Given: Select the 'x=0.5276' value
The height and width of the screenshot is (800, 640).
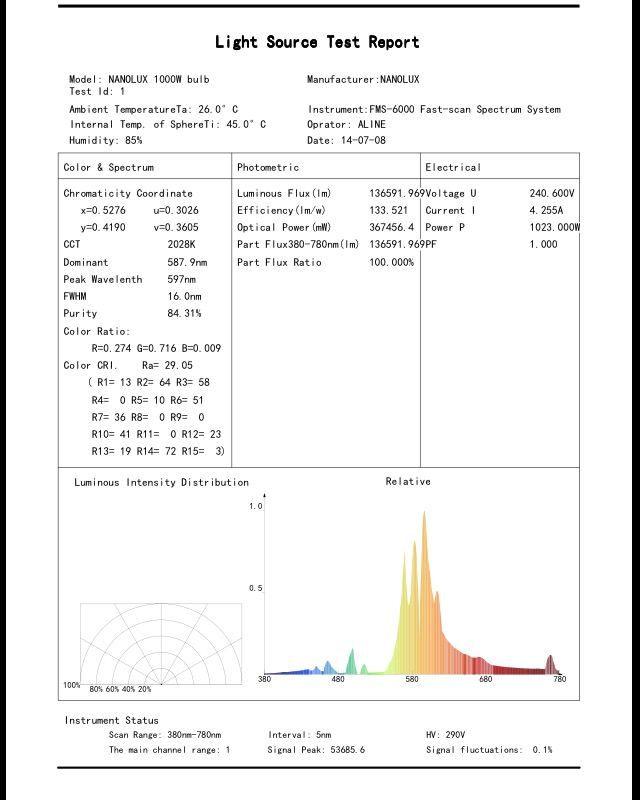Looking at the screenshot, I should 103,210.
